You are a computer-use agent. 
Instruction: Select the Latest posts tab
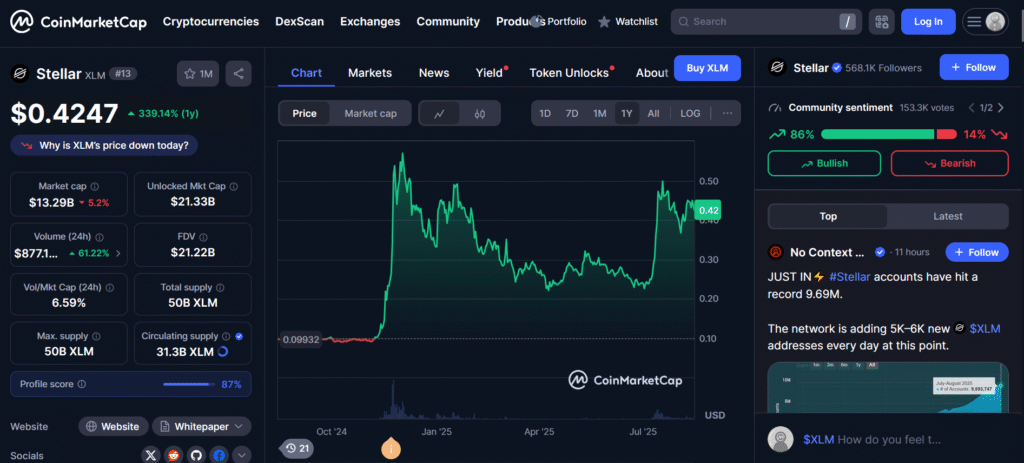[x=948, y=216]
